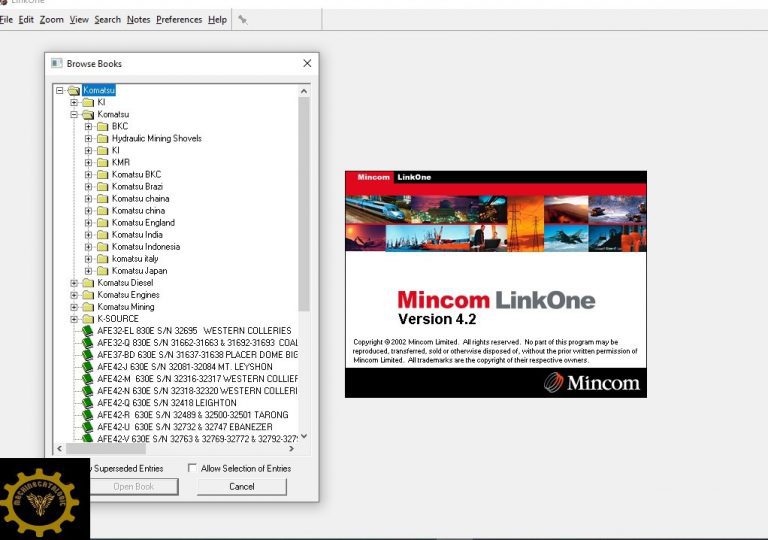Select the Komatsu Japan tree item
This screenshot has width=768, height=540.
140,270
